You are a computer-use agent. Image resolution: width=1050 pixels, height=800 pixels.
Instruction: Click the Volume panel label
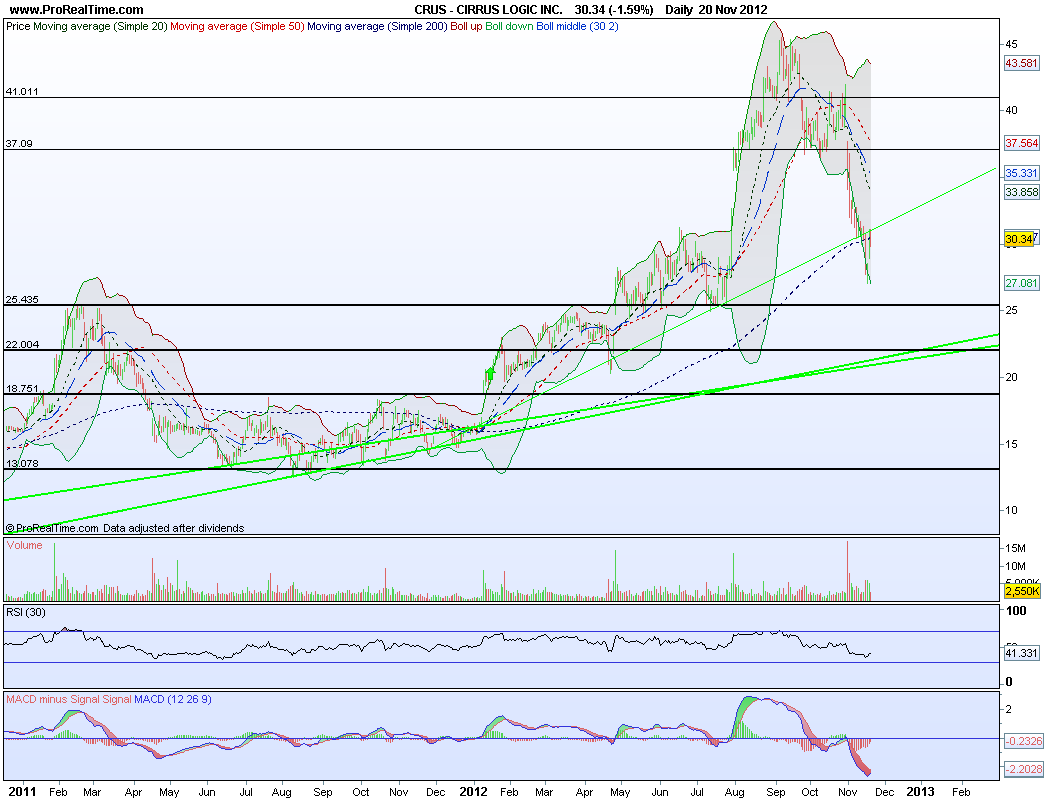tap(25, 545)
